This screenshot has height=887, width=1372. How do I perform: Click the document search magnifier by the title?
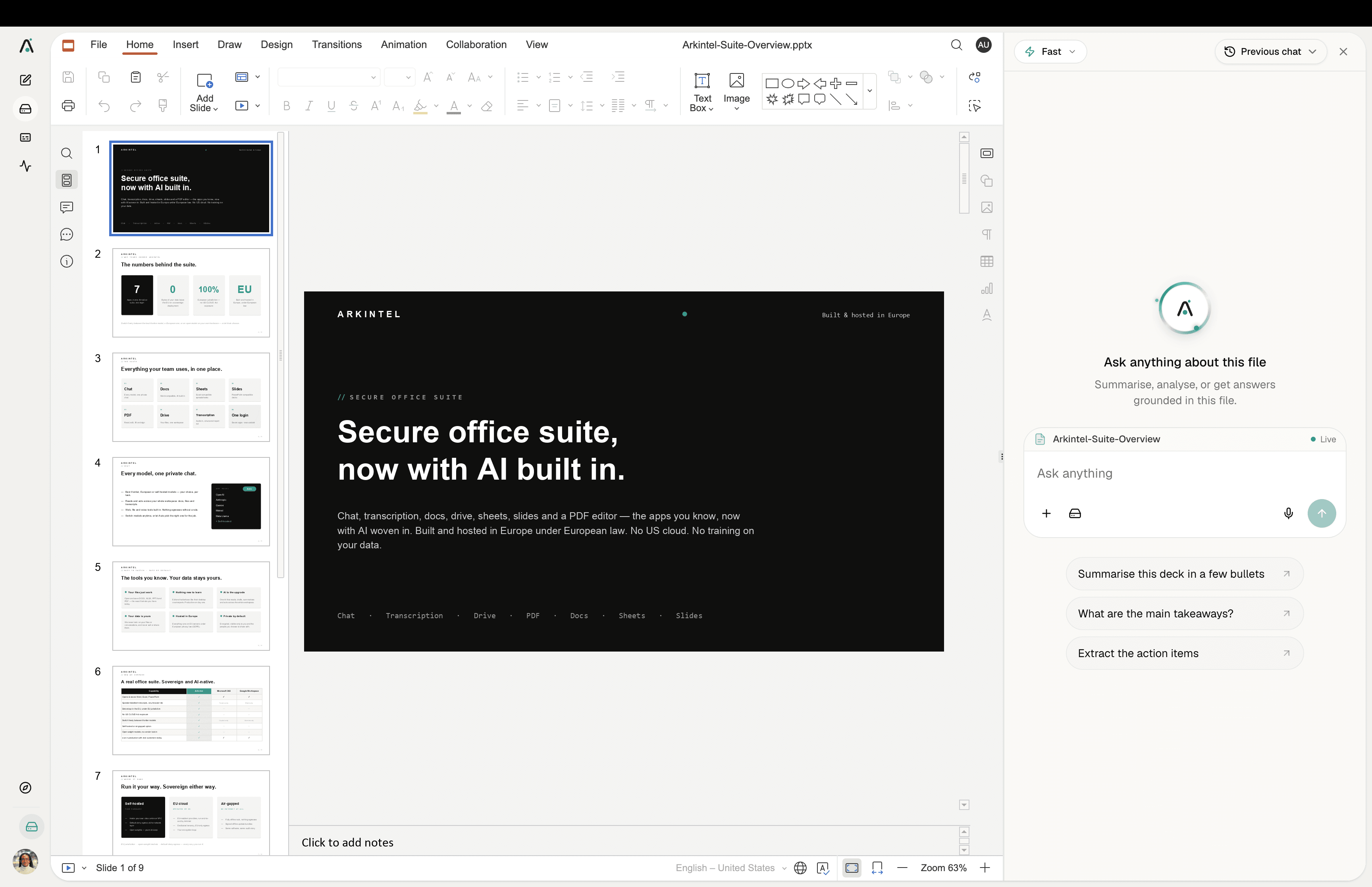(x=956, y=45)
